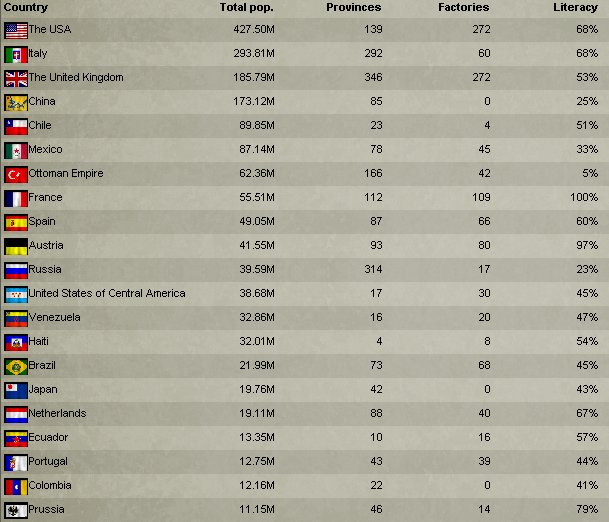Click the Prussia flag icon
609x522 pixels.
(x=15, y=510)
